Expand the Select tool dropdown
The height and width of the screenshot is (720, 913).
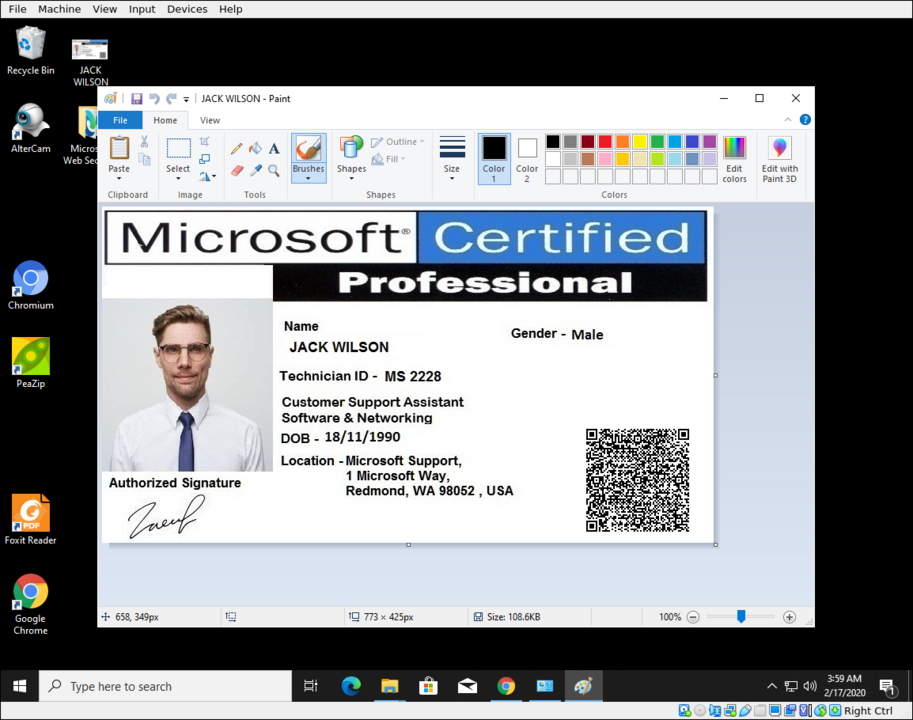click(178, 177)
